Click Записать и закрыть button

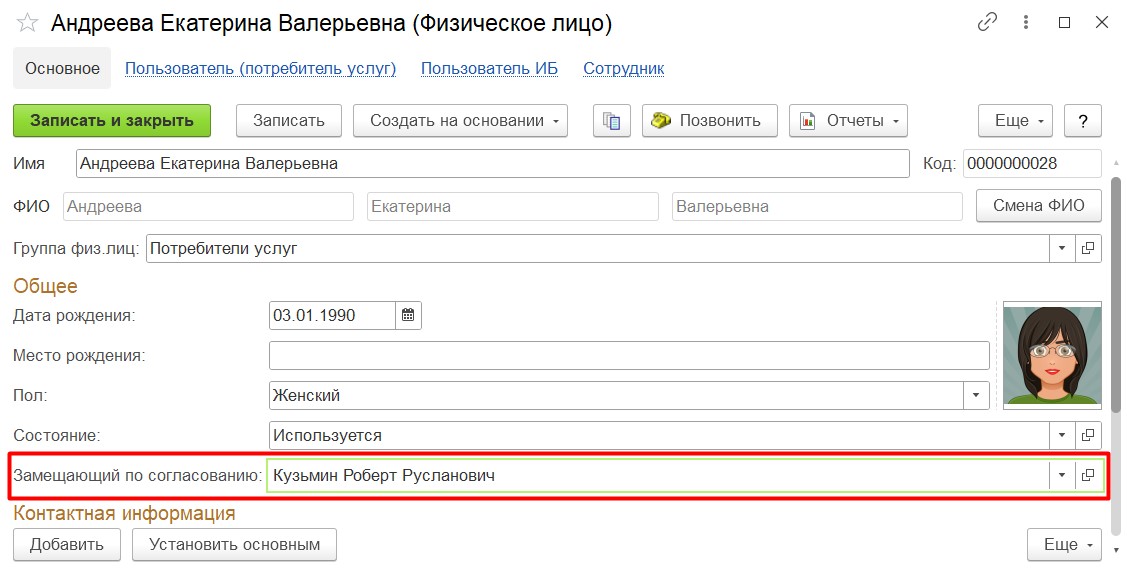(112, 121)
